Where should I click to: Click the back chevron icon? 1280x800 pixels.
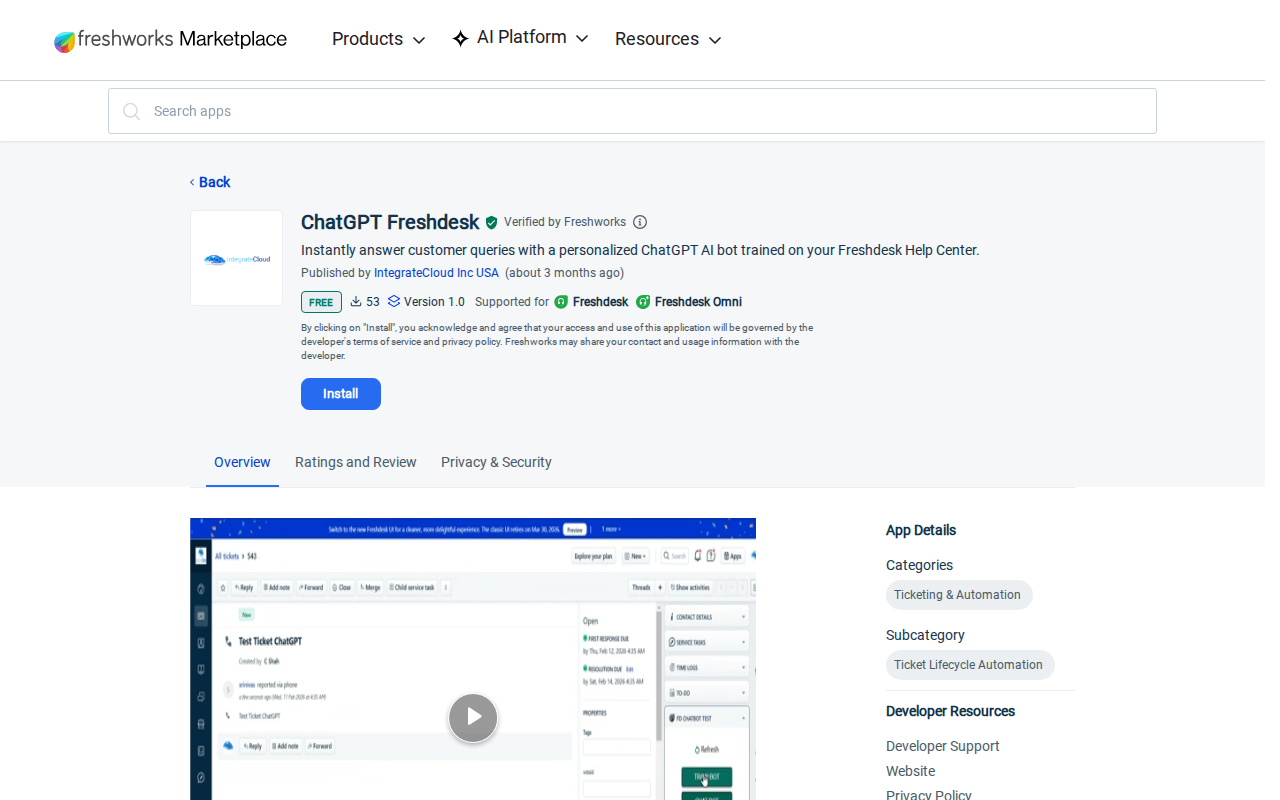point(192,182)
